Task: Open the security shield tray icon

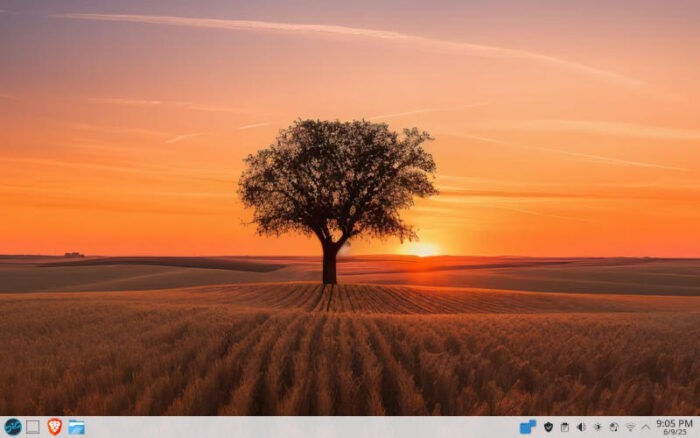Action: [548, 427]
